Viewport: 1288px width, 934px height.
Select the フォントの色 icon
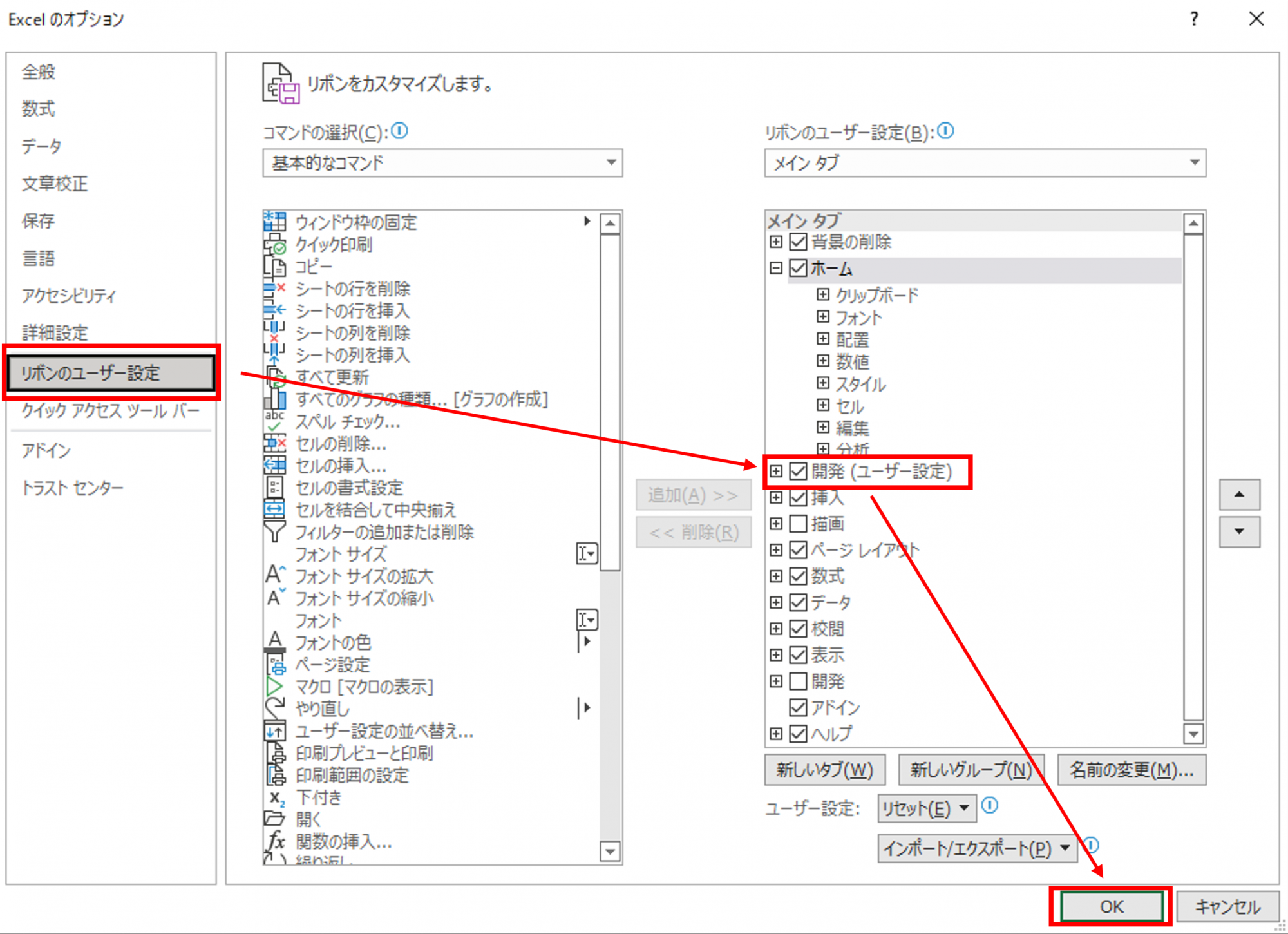coord(275,642)
